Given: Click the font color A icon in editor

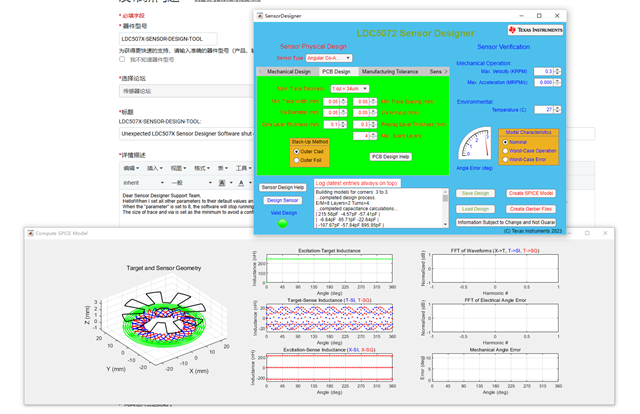Looking at the screenshot, I should [x=241, y=183].
